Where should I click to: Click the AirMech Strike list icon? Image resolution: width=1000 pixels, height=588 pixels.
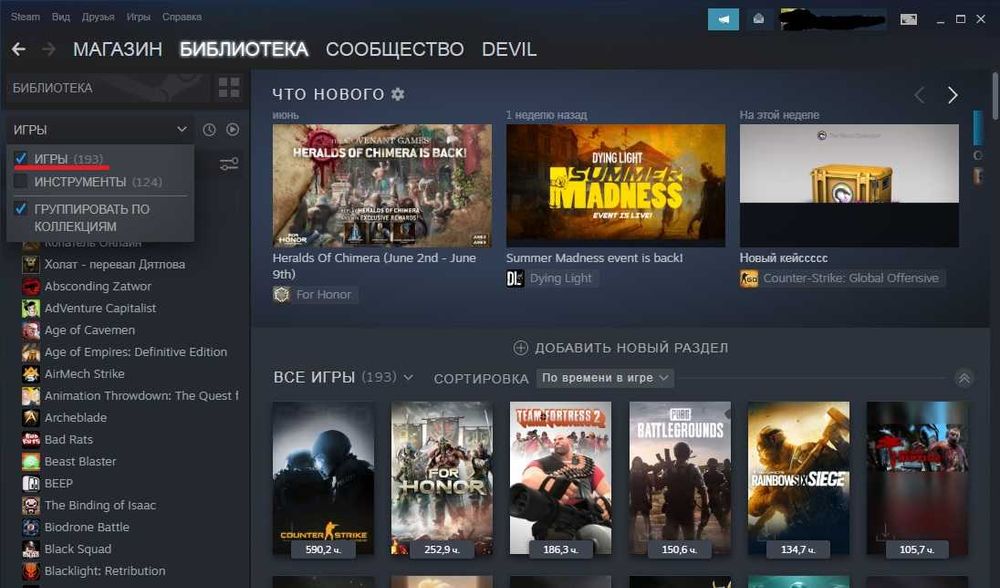click(31, 374)
